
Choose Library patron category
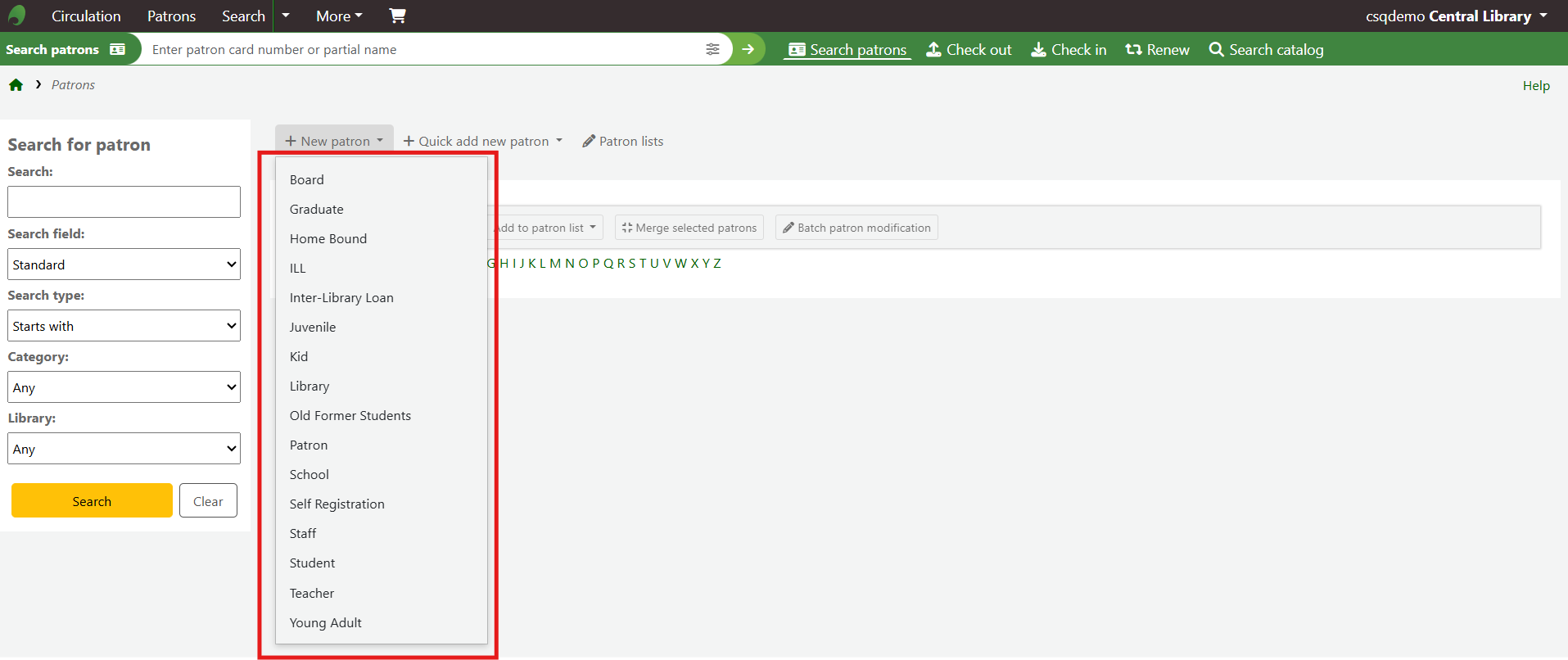click(382, 386)
